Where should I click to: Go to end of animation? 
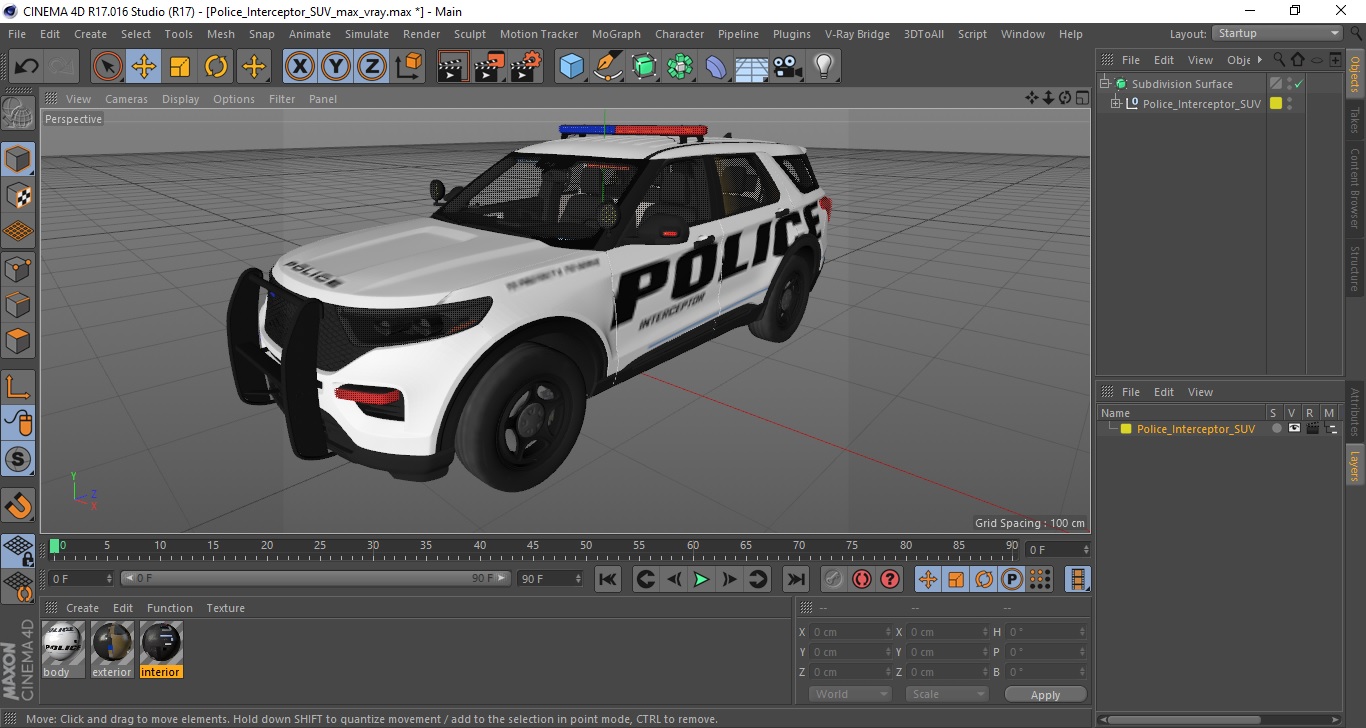point(795,579)
